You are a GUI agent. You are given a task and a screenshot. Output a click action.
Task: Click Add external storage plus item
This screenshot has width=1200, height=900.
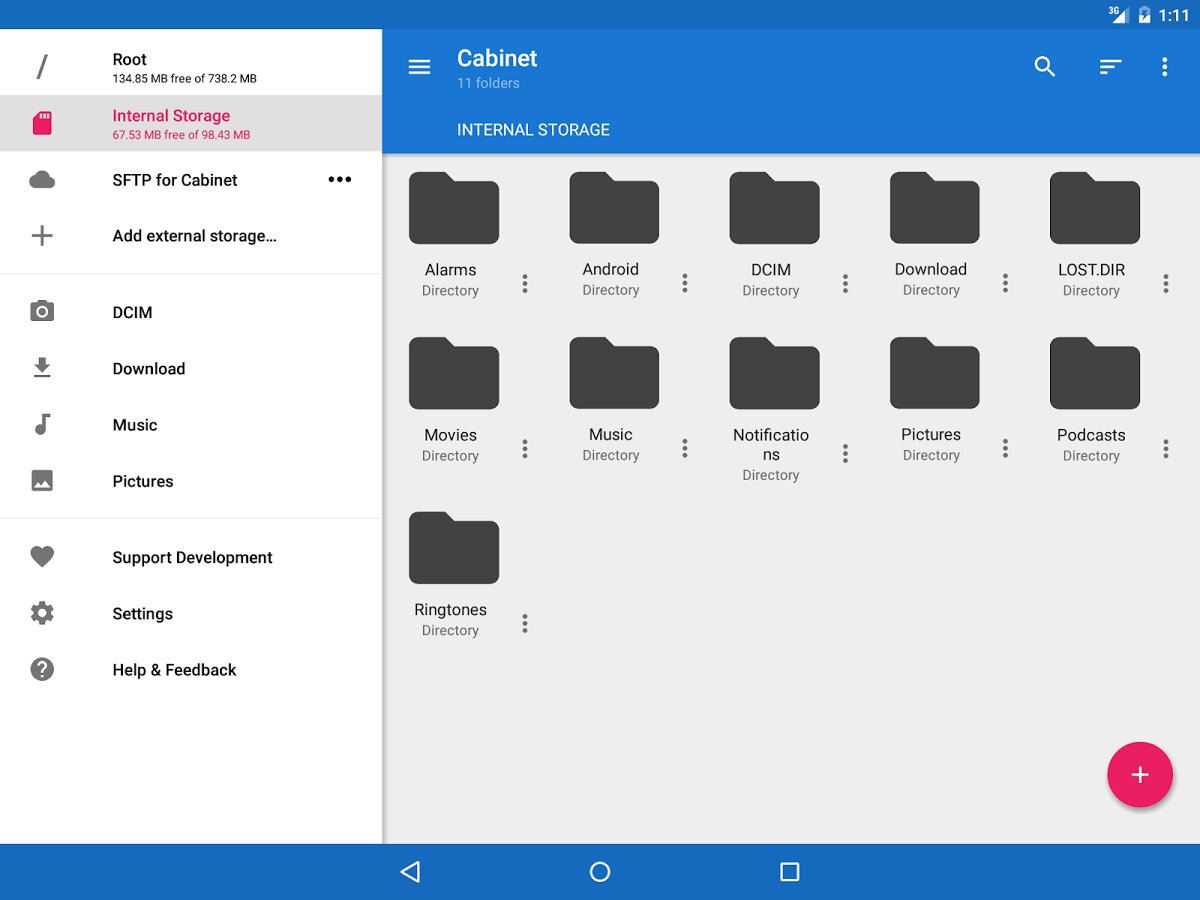[194, 236]
